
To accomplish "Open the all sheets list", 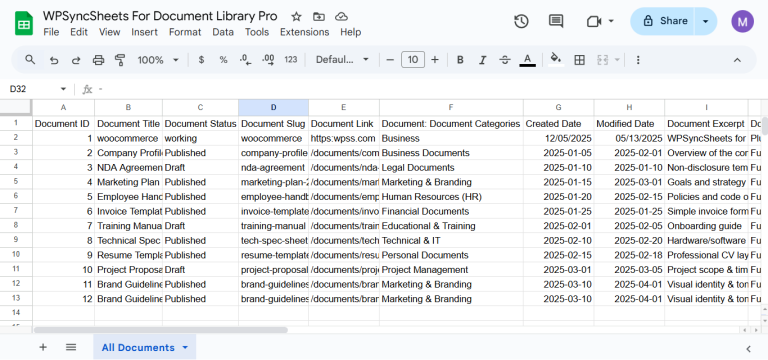I will [x=71, y=347].
